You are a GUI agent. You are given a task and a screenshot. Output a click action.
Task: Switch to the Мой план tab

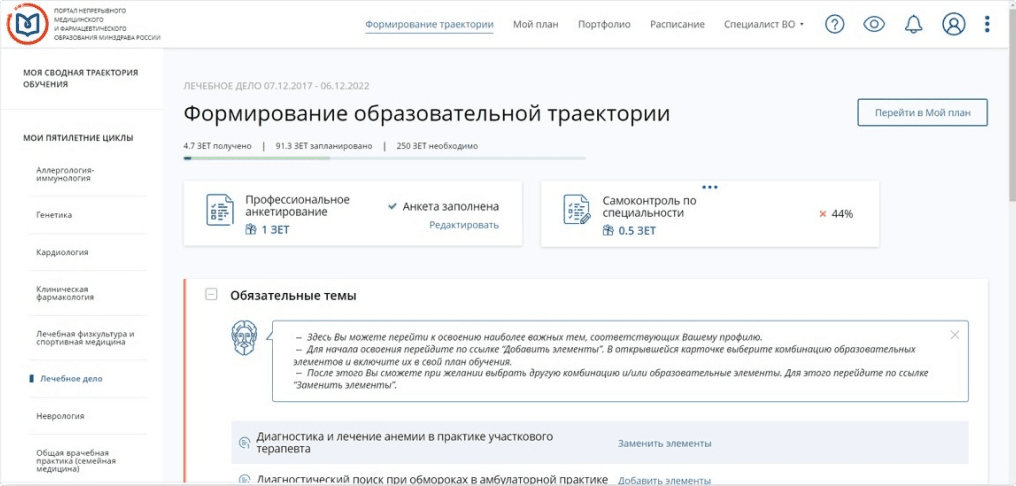[x=536, y=25]
